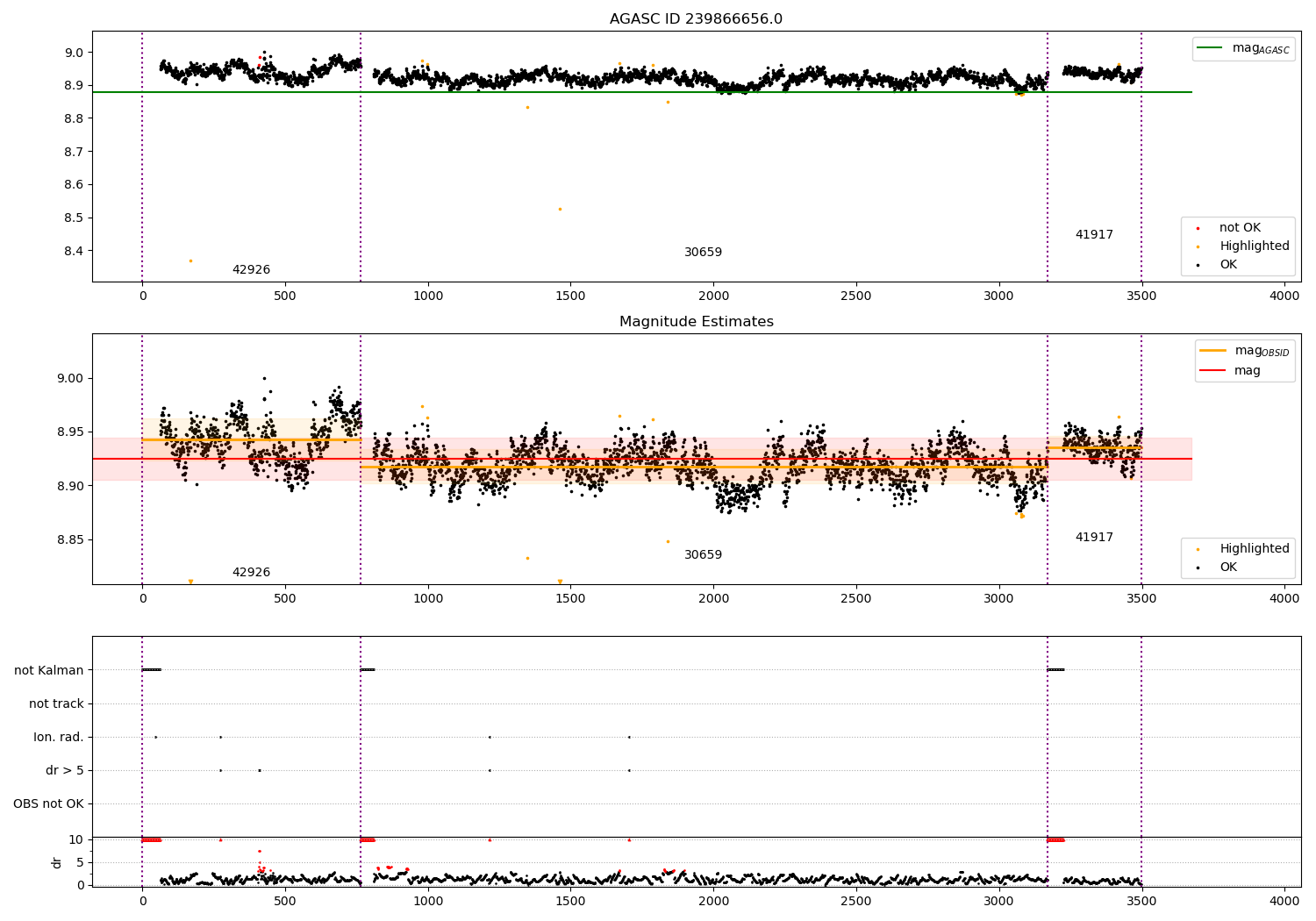Select the mag AGASC legend label
1316x921 pixels.
(x=1261, y=48)
